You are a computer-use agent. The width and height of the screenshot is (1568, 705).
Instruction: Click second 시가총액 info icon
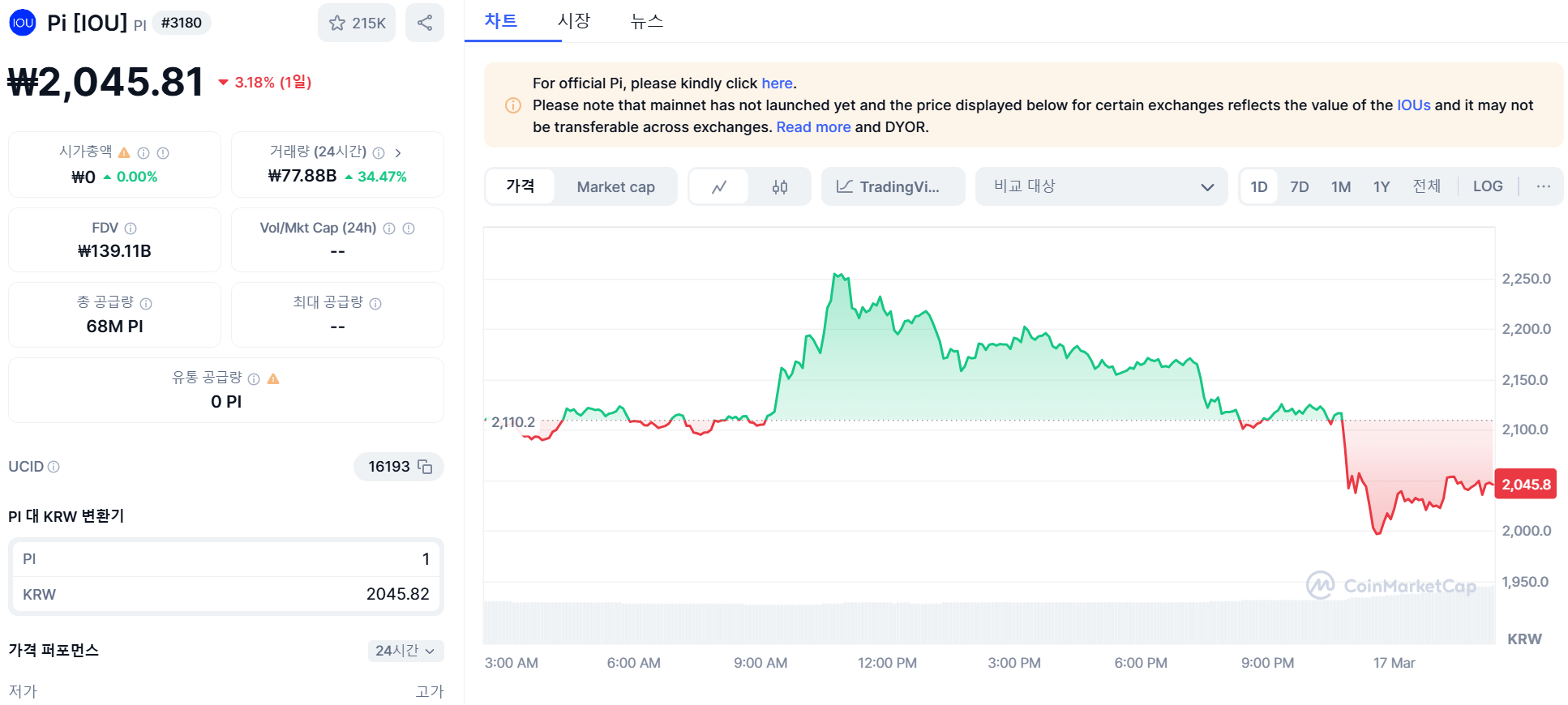pyautogui.click(x=163, y=153)
